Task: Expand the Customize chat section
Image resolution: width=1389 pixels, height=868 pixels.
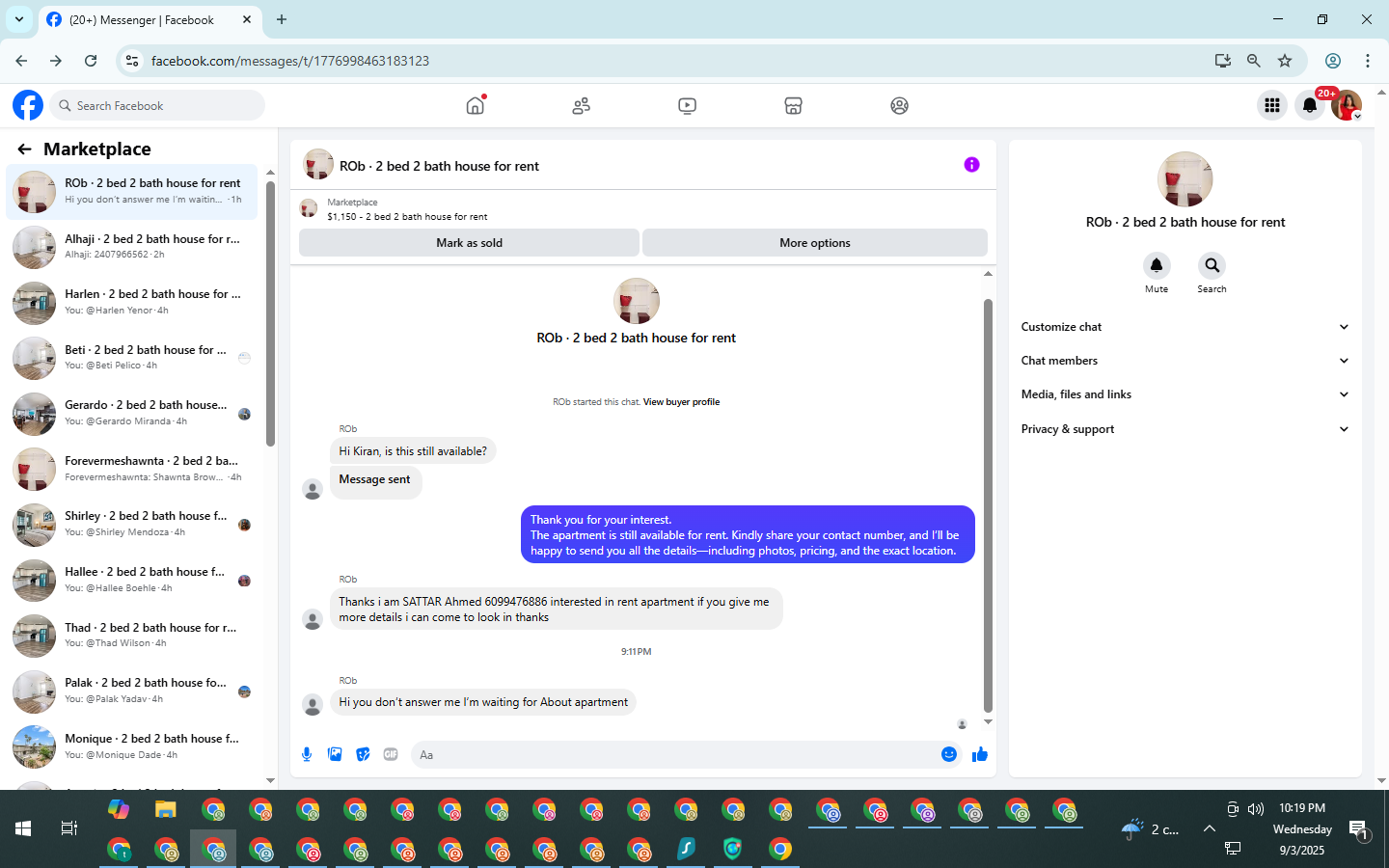Action: [1185, 327]
